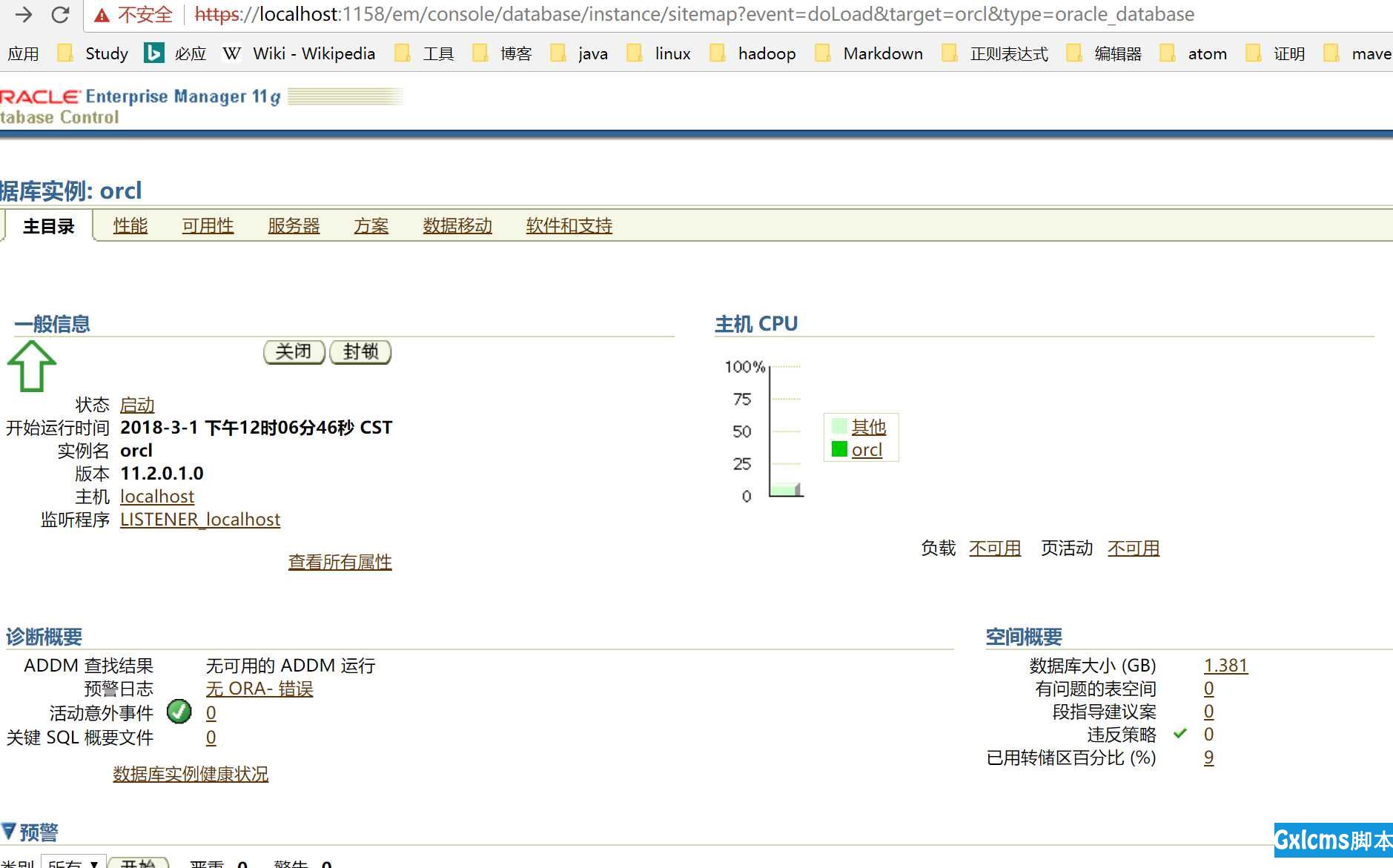Click the light green 其他 legend swatch
The image size is (1393, 868).
[839, 425]
